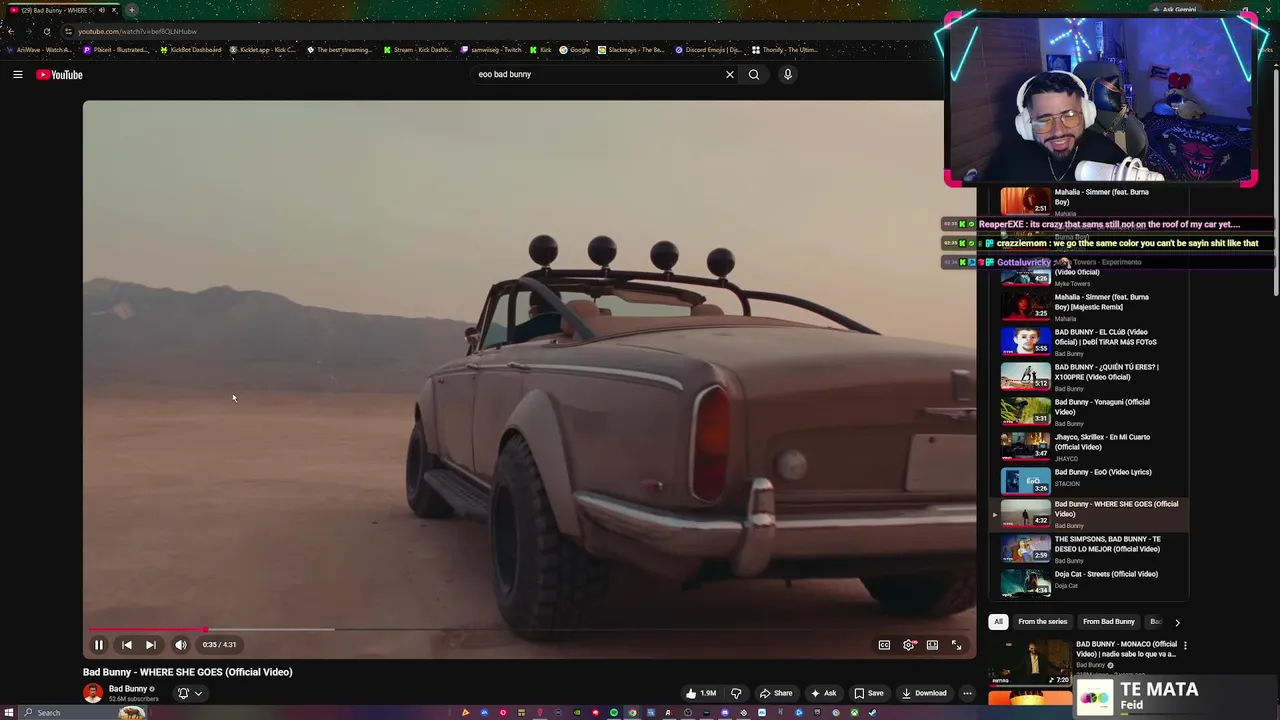
Task: Open the player settings gear
Action: click(909, 645)
